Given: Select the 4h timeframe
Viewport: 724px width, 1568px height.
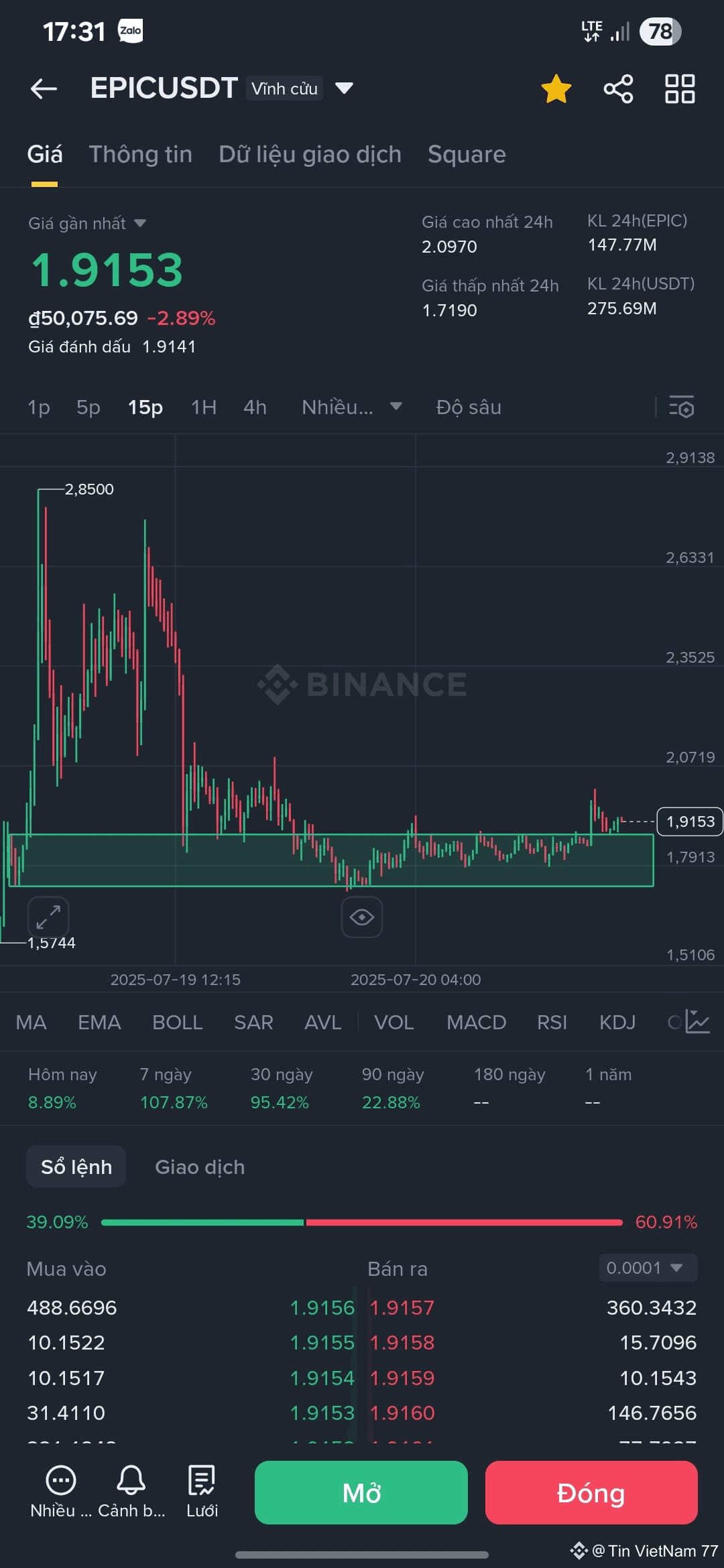Looking at the screenshot, I should coord(255,407).
